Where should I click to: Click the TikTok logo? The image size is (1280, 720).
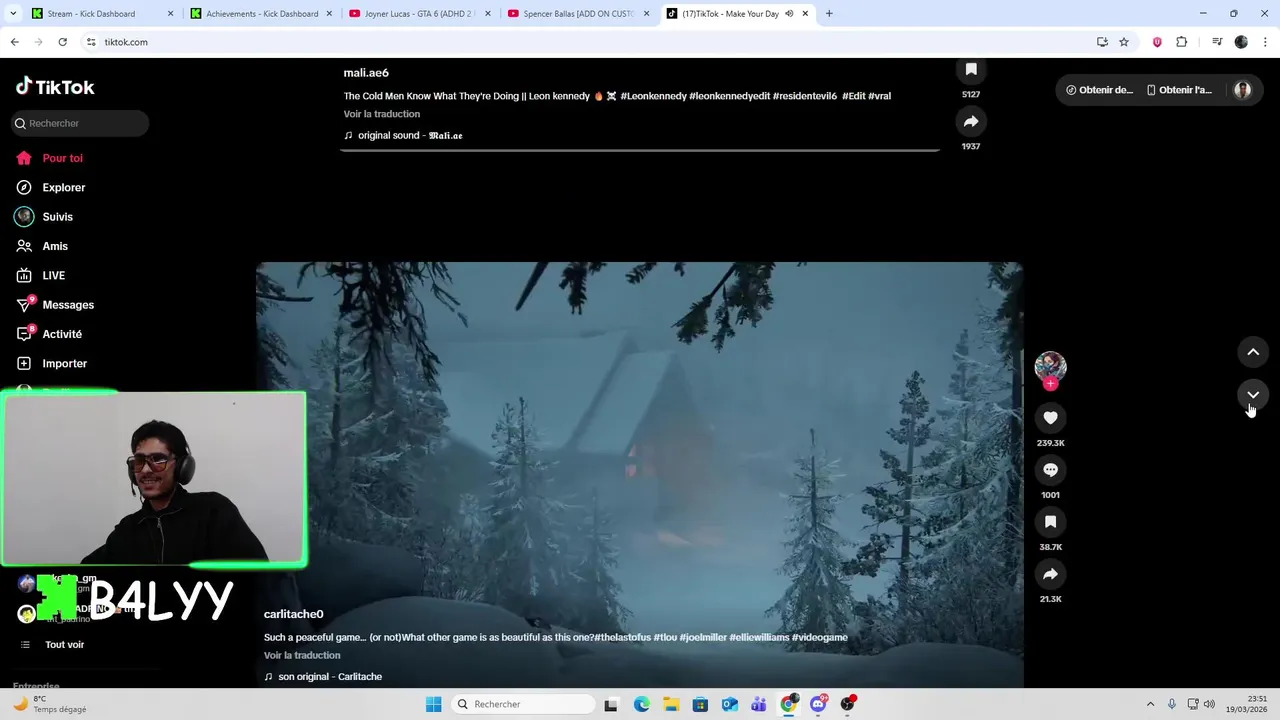tap(55, 87)
